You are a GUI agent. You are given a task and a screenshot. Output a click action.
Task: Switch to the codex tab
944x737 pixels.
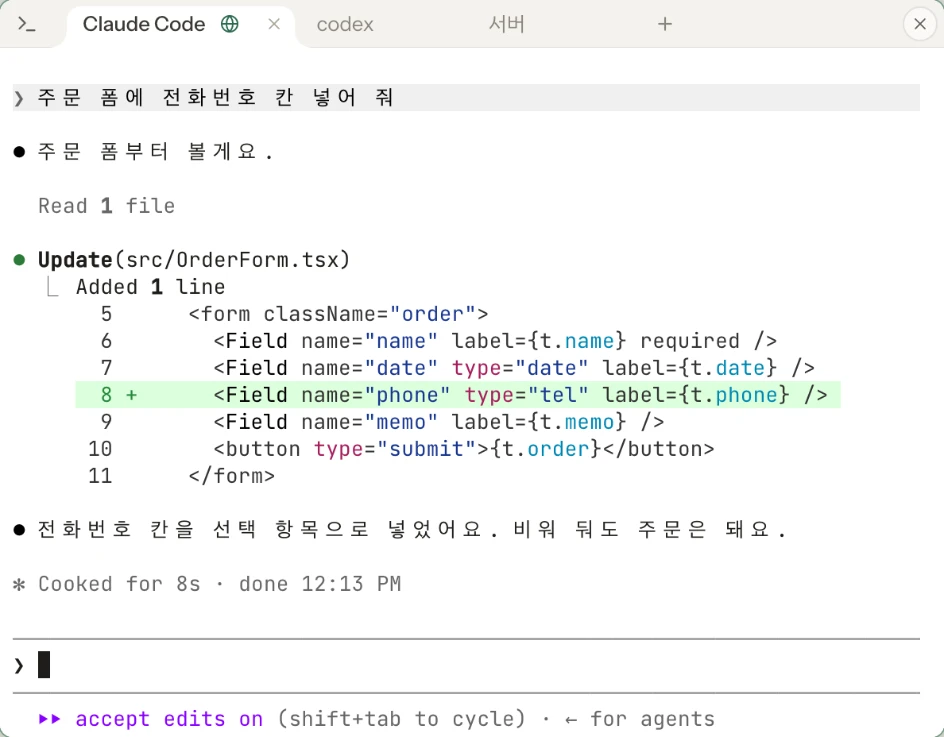click(x=345, y=24)
